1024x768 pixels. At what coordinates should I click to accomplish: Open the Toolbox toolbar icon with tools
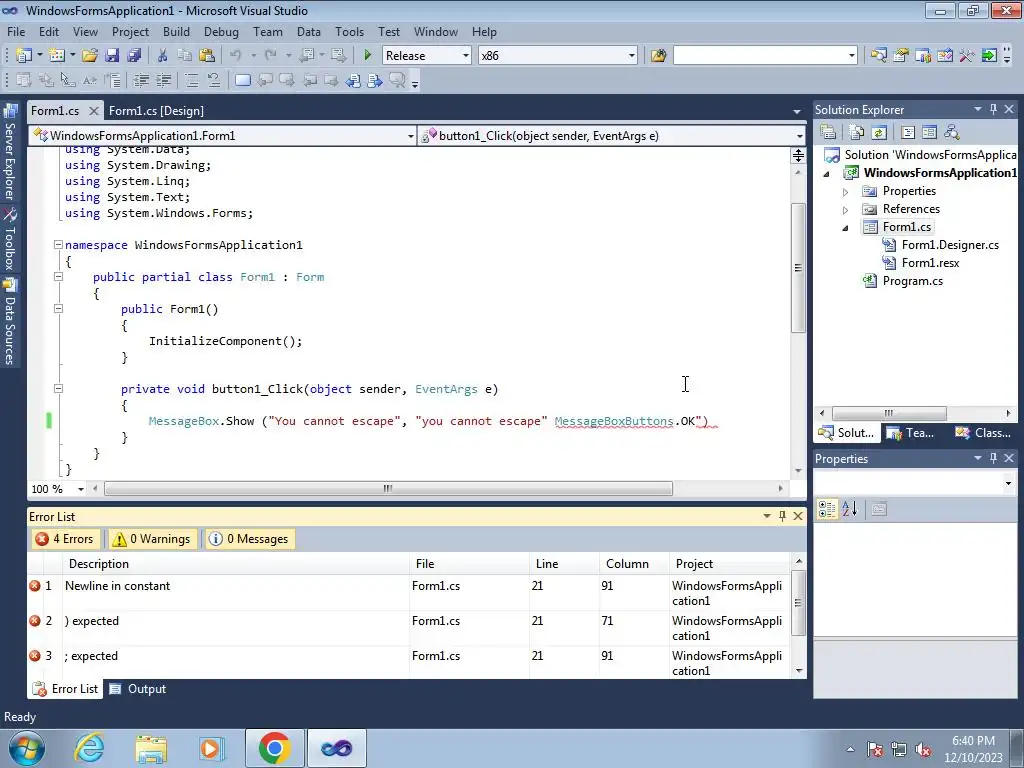point(967,56)
